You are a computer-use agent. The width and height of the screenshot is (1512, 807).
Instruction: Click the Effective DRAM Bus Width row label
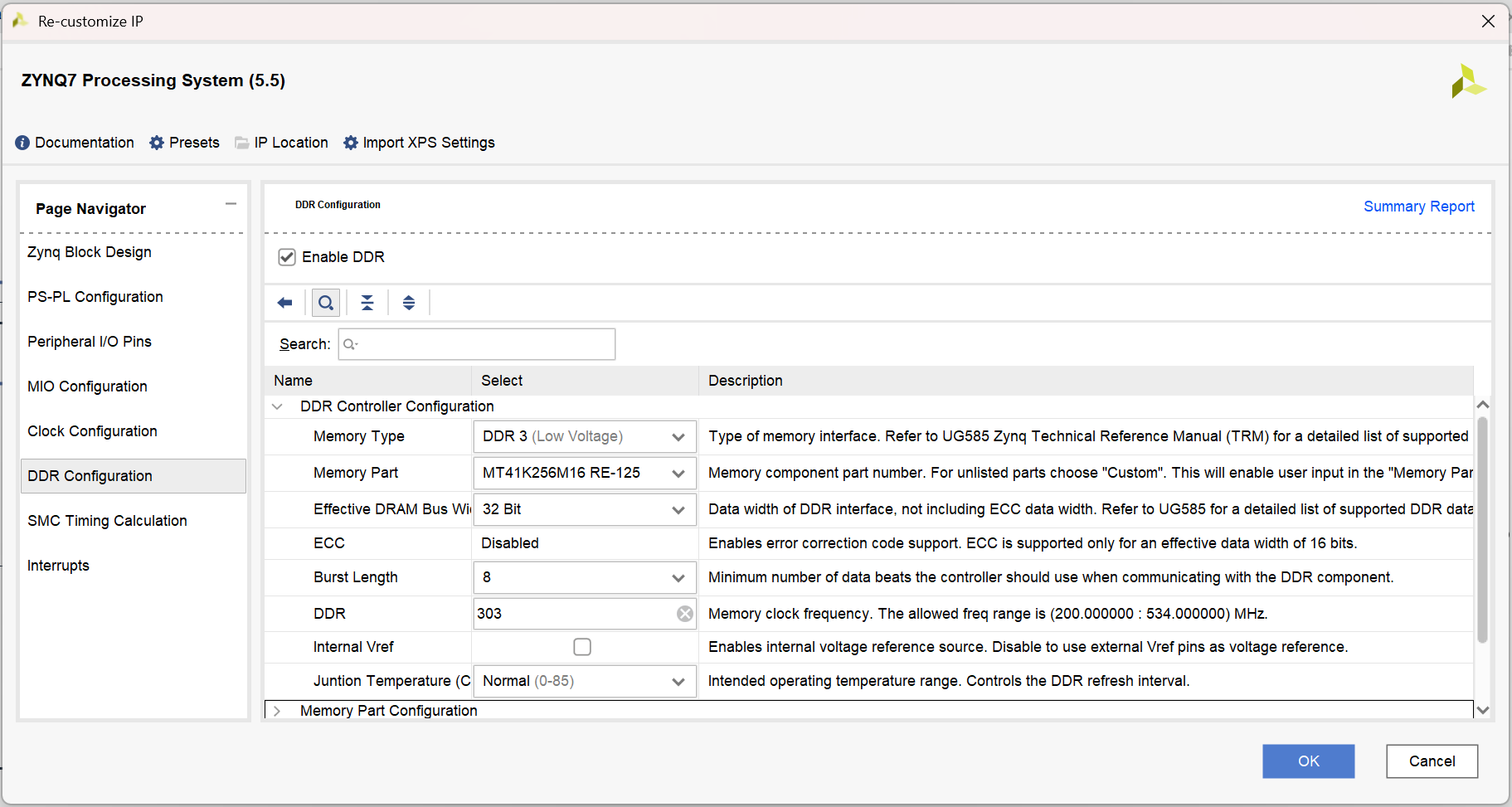pos(392,509)
